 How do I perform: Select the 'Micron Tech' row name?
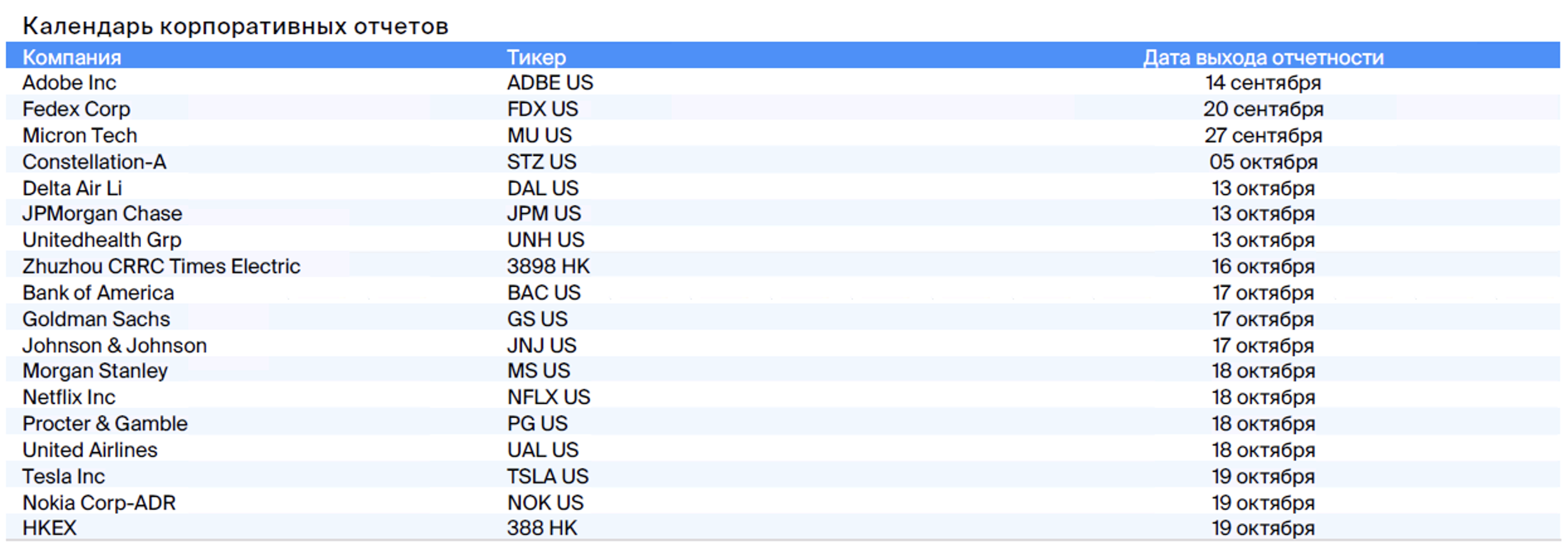80,135
